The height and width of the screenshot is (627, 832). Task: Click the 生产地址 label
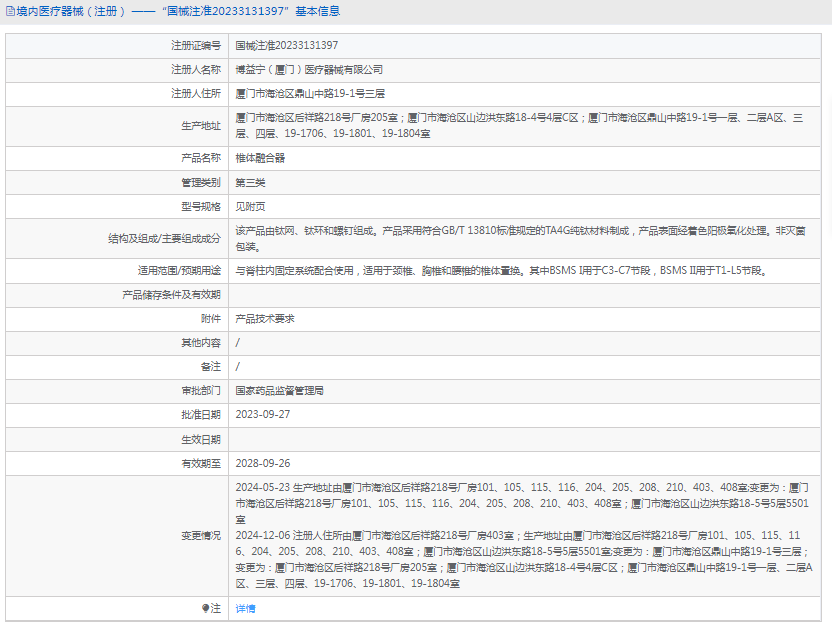[x=201, y=126]
